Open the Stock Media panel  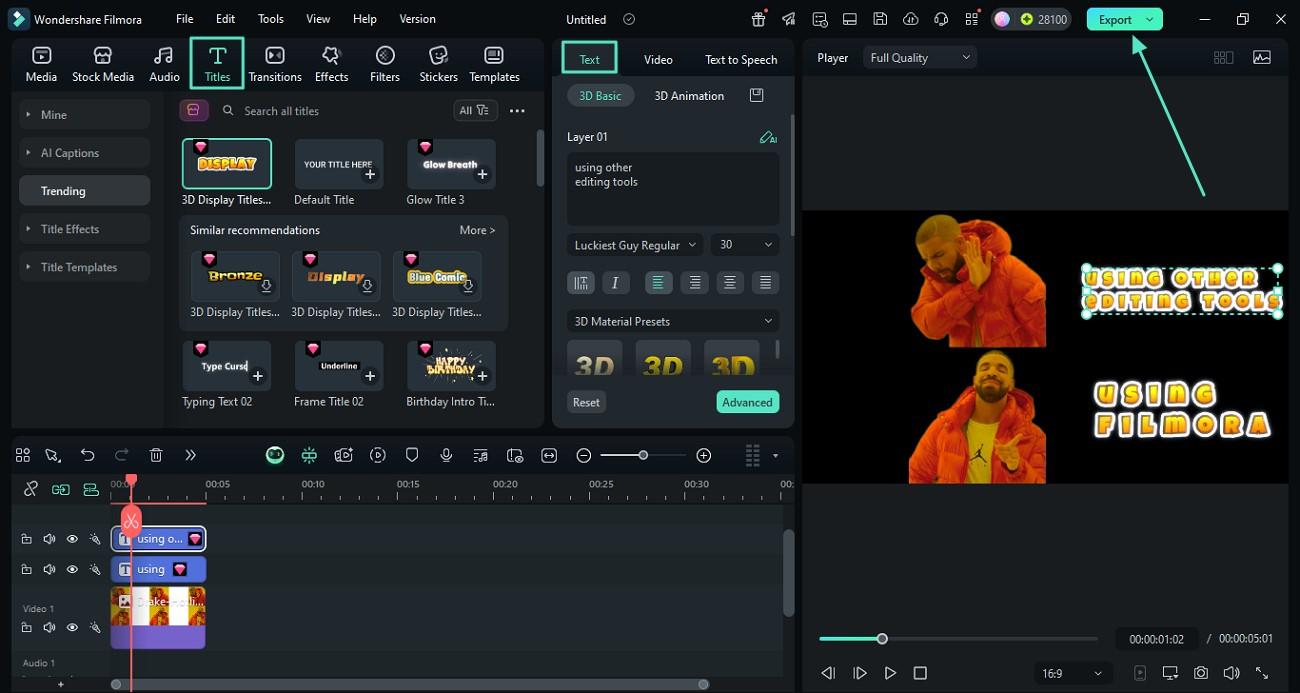point(102,64)
